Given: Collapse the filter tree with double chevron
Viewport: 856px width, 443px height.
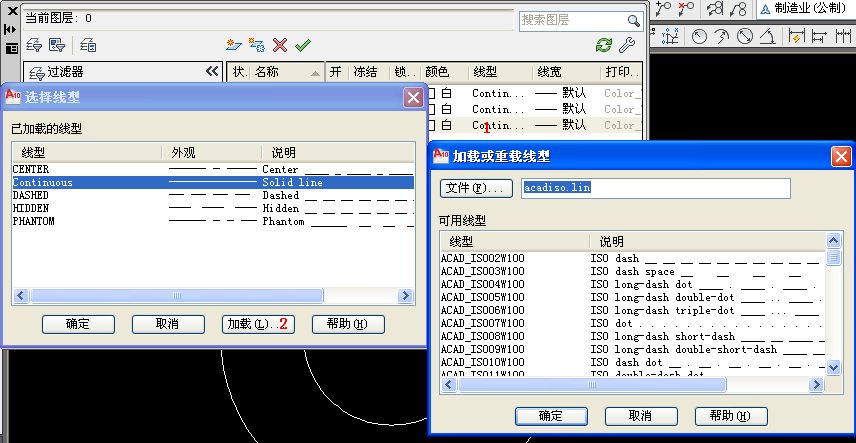Looking at the screenshot, I should click(212, 72).
